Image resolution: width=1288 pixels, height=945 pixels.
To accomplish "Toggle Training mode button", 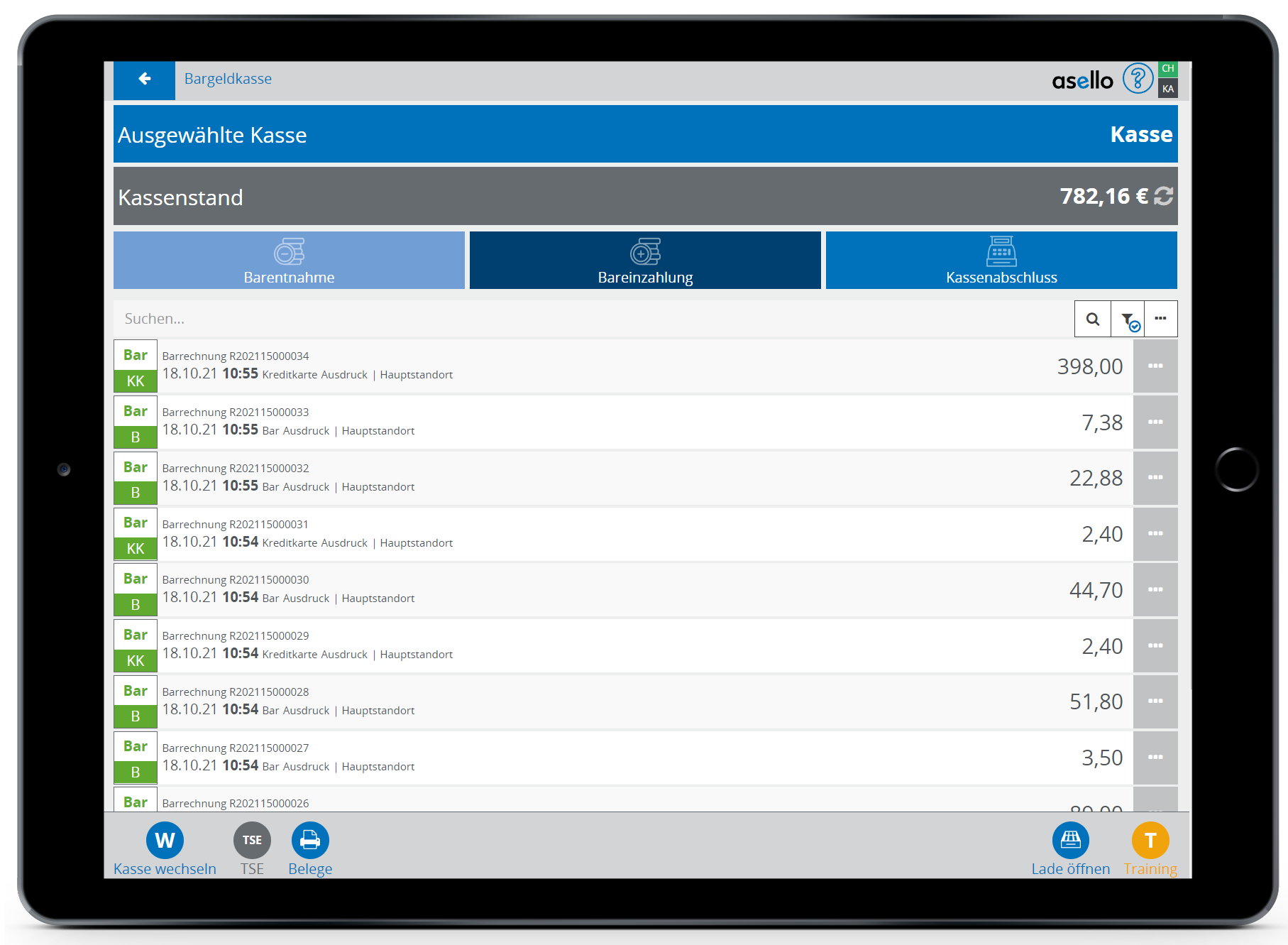I will click(x=1150, y=841).
